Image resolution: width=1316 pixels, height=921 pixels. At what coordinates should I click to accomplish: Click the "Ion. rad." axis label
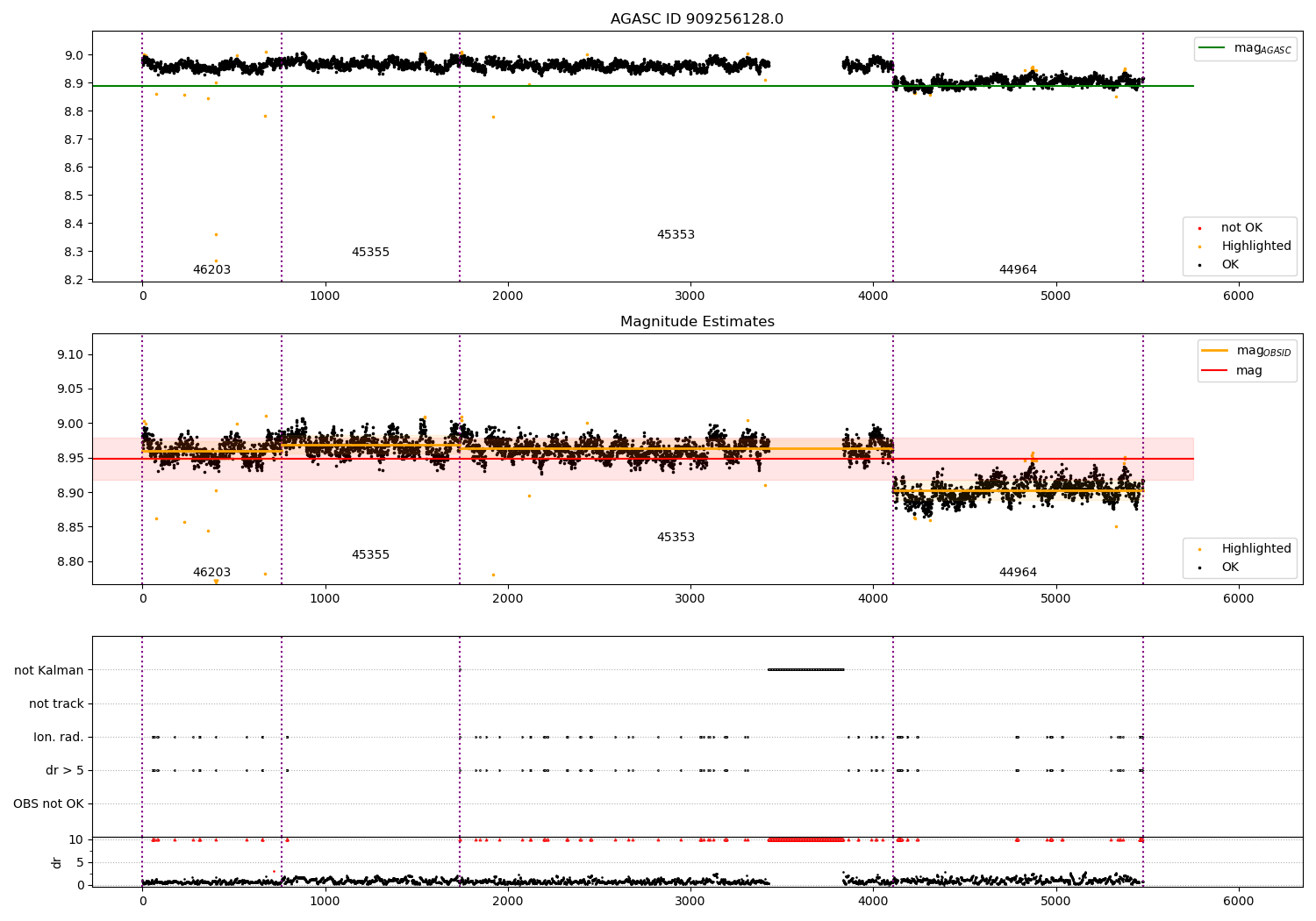[59, 737]
